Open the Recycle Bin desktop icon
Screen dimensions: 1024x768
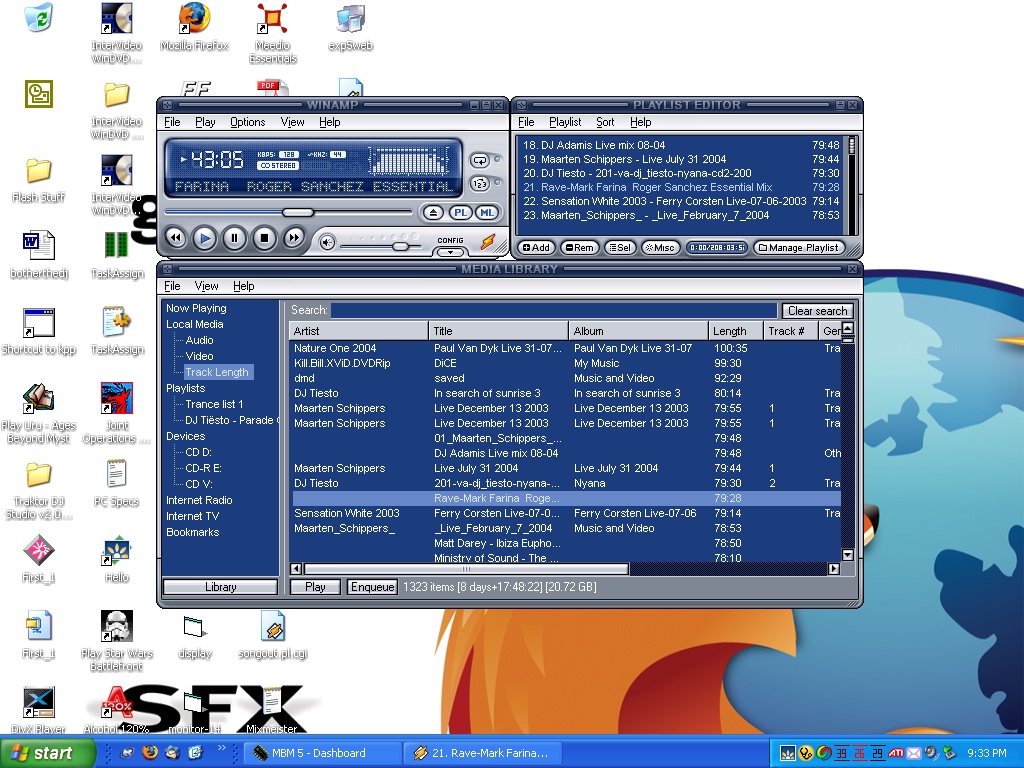[39, 17]
